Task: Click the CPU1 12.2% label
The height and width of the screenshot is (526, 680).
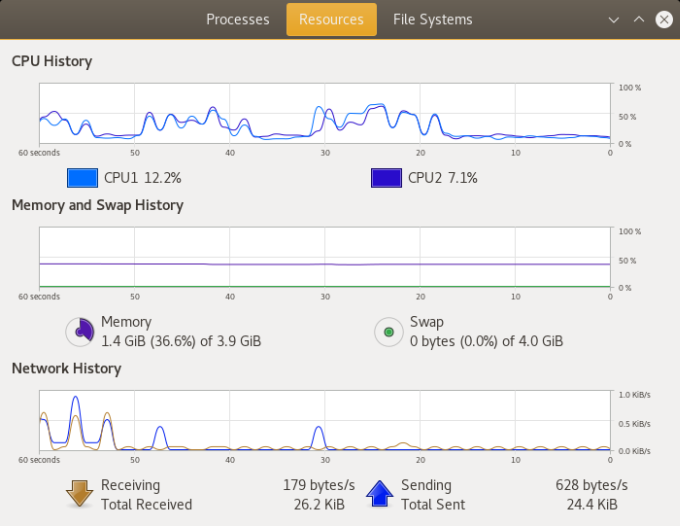Action: tap(142, 178)
